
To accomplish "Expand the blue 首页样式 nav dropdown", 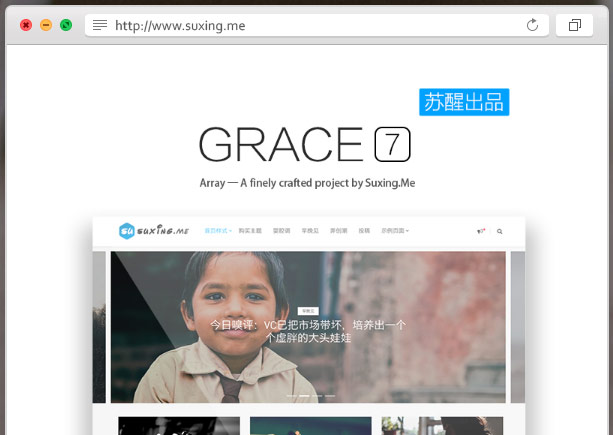I will pos(218,231).
